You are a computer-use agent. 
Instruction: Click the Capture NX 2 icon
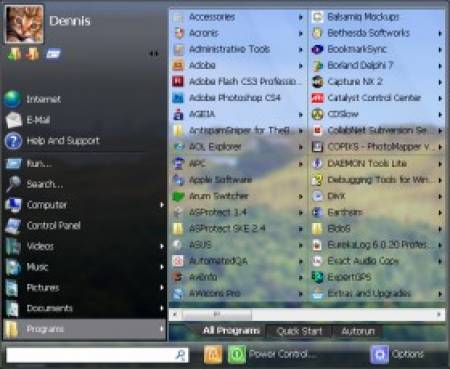317,82
